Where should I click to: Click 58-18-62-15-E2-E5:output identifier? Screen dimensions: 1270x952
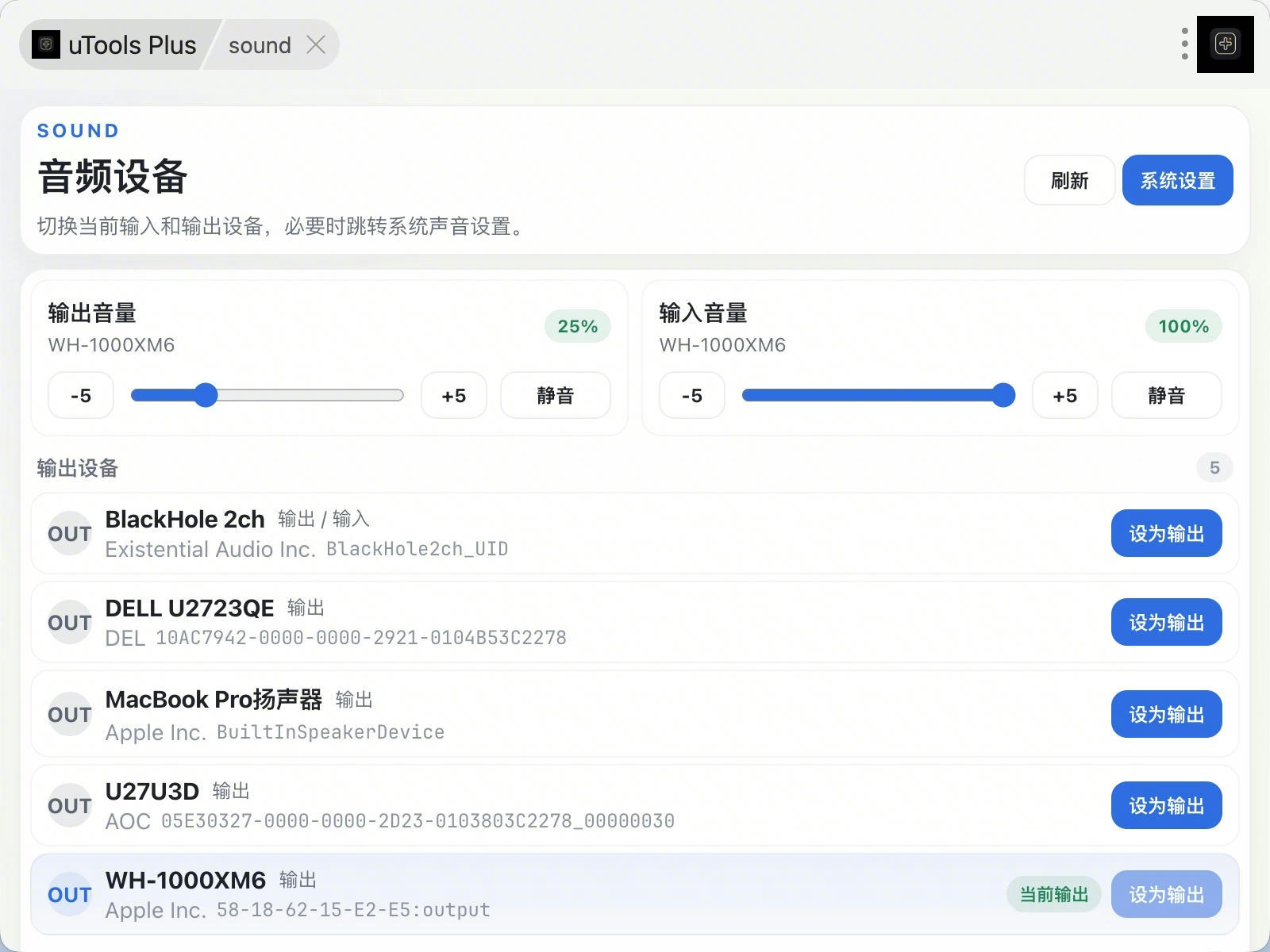[x=354, y=910]
